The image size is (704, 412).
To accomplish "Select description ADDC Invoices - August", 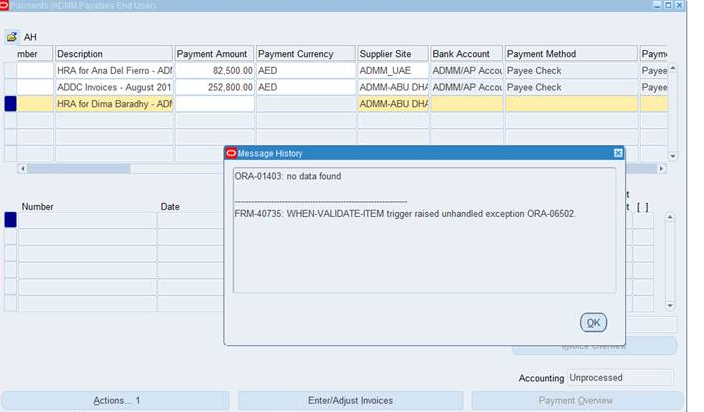I will click(114, 87).
